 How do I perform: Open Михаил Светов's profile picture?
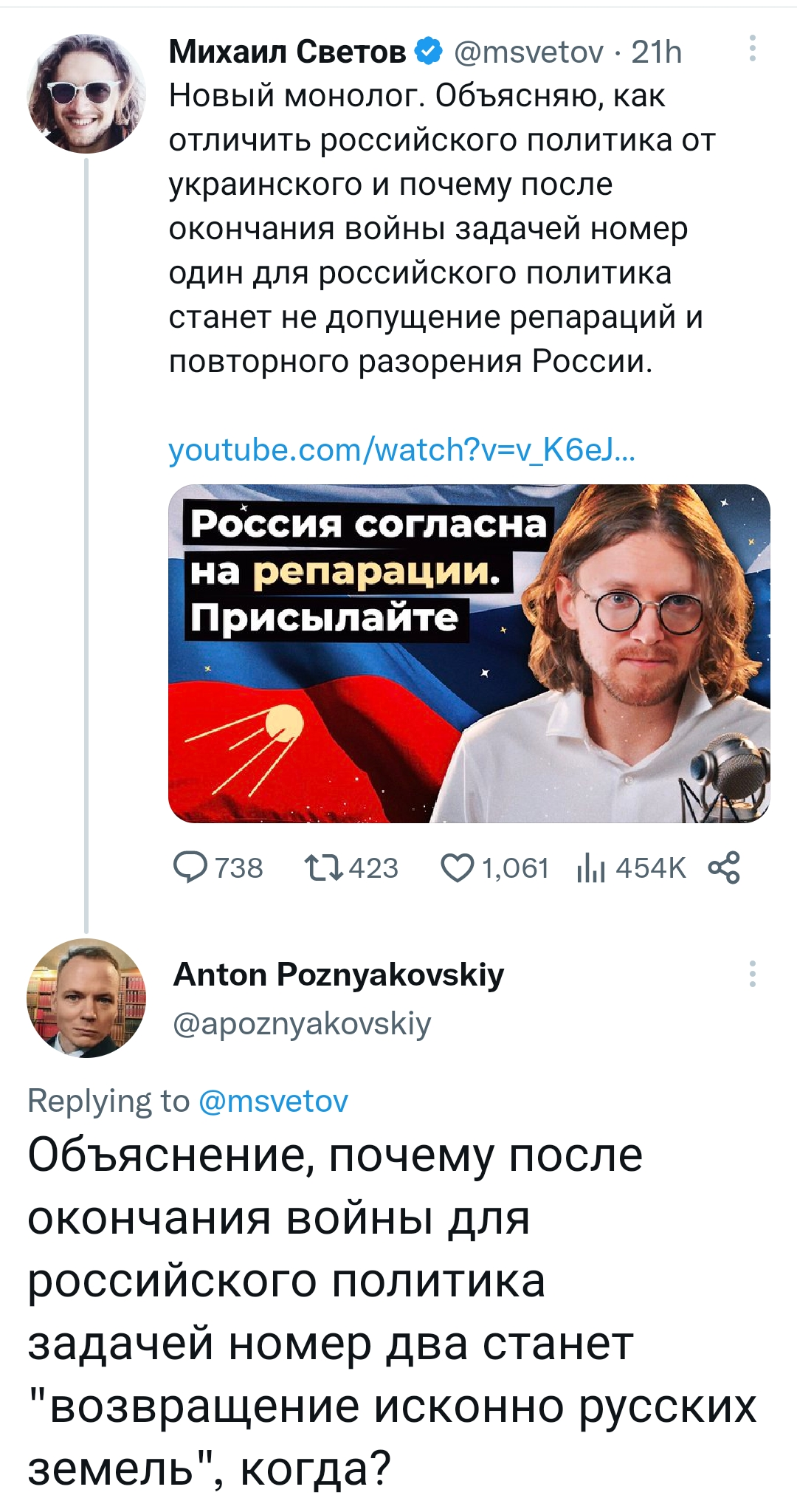(x=86, y=94)
